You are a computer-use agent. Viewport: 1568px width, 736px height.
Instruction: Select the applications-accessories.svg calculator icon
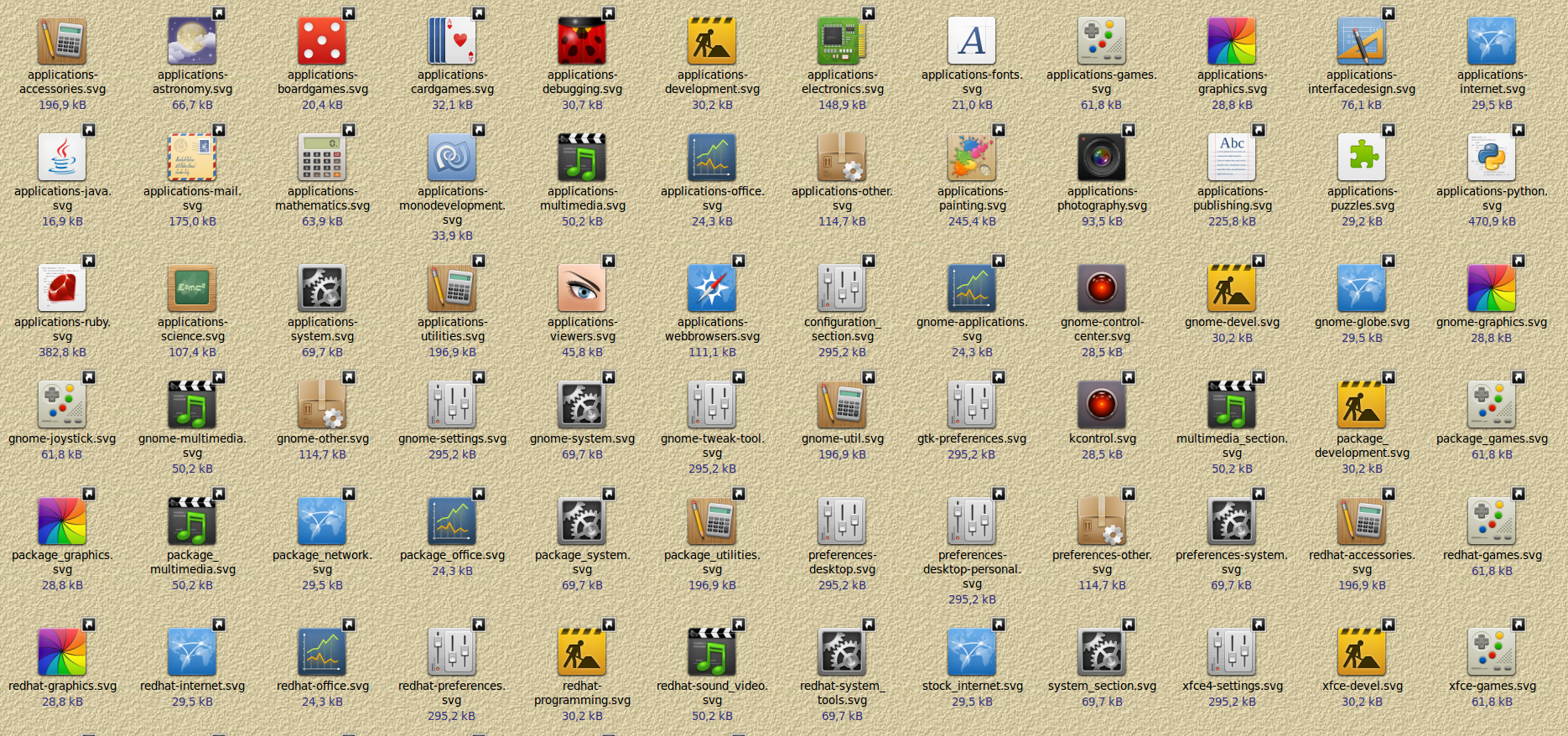click(62, 40)
